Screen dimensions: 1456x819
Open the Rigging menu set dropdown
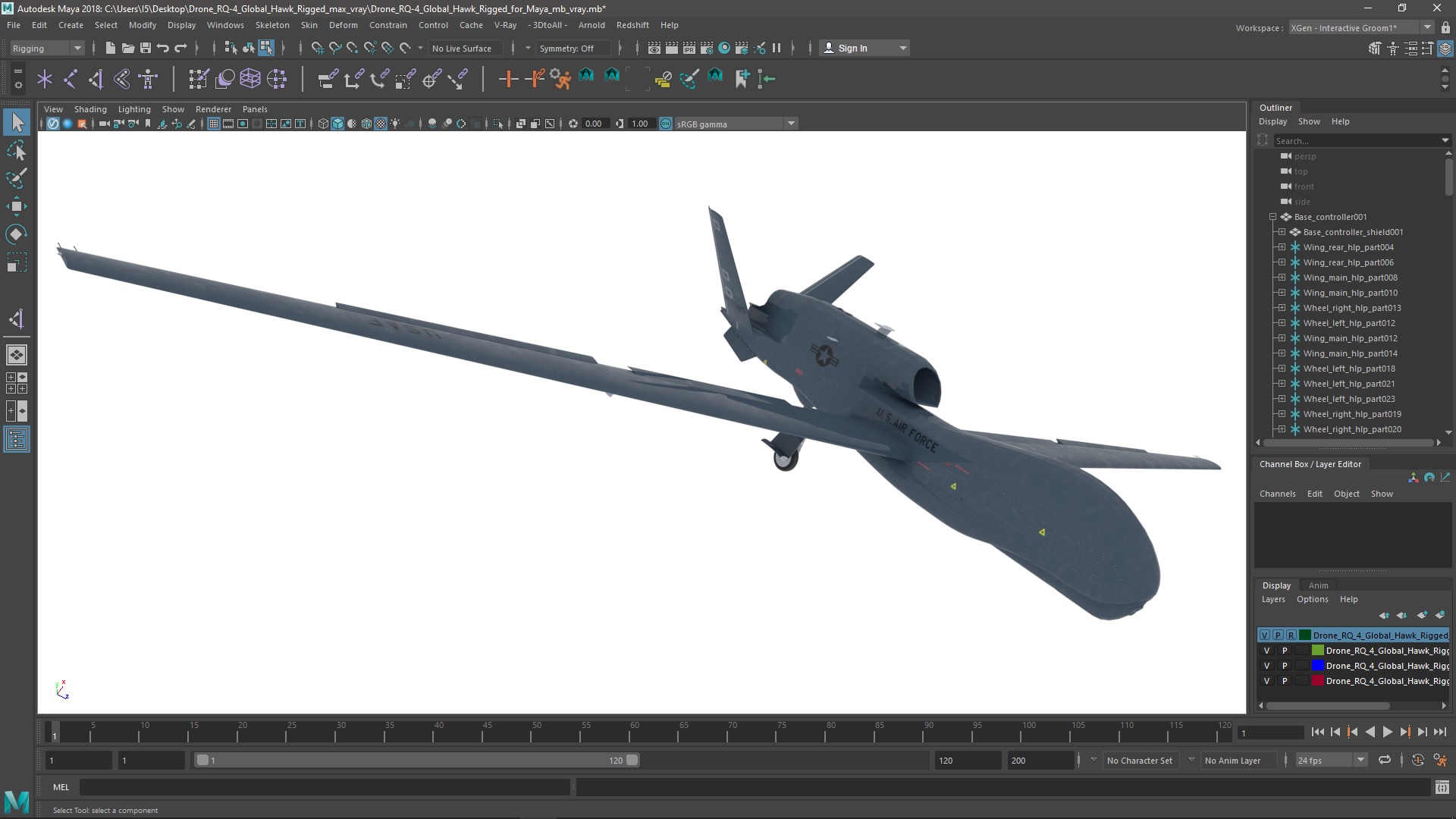click(x=46, y=48)
